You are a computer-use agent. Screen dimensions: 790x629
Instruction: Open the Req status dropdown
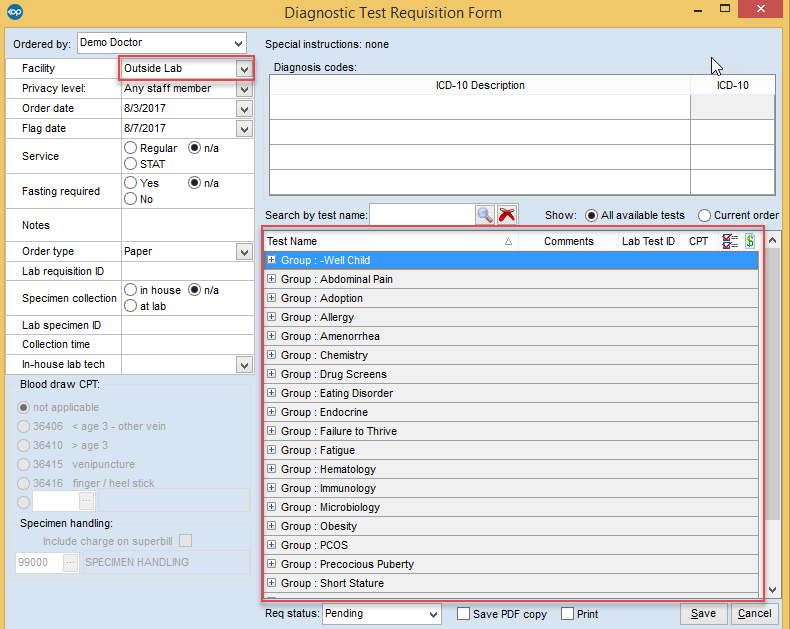[432, 614]
